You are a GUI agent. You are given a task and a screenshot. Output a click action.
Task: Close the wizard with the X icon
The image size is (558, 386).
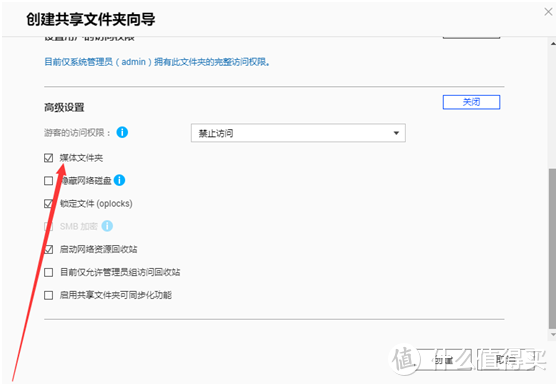tap(548, 12)
